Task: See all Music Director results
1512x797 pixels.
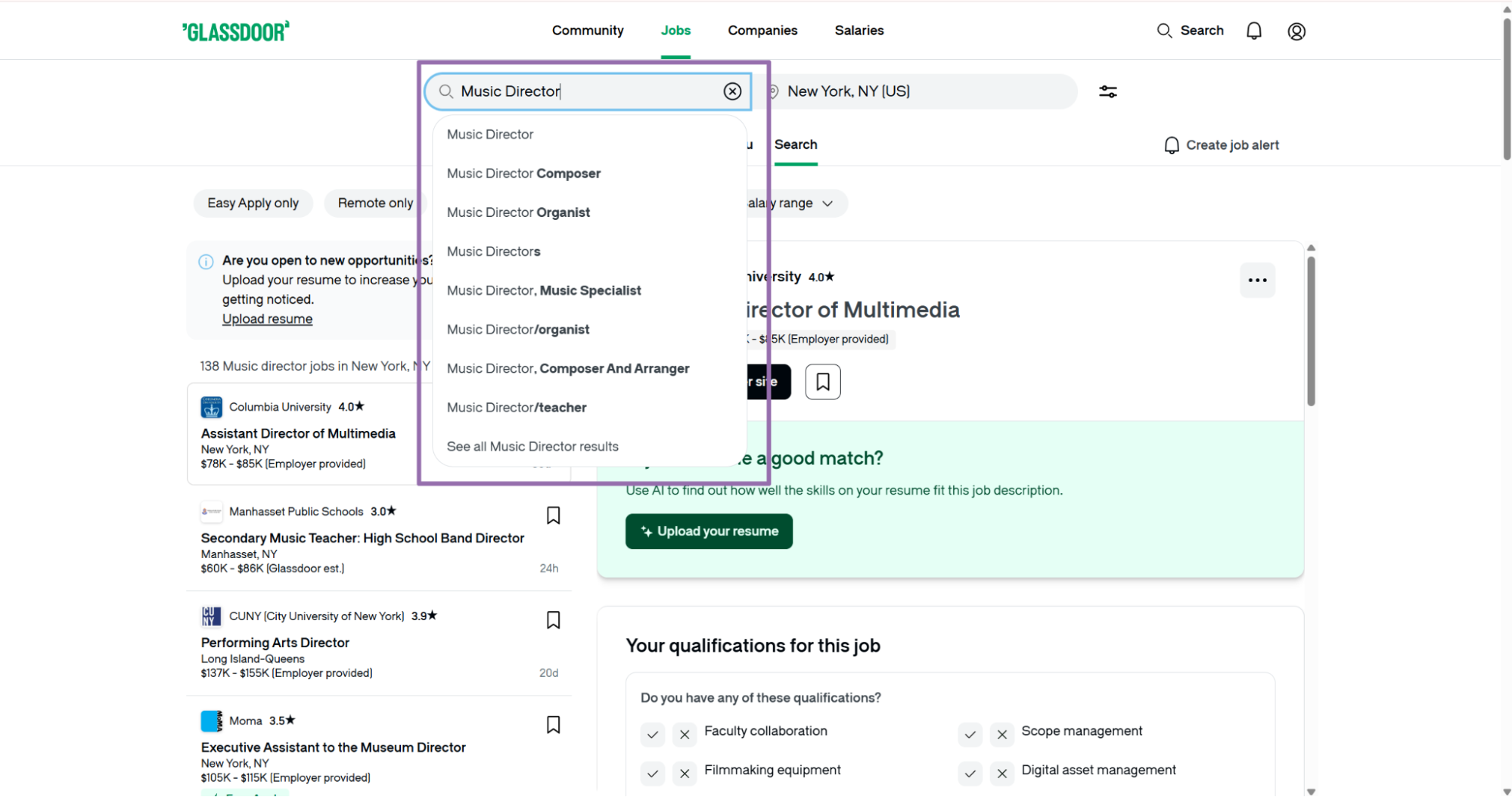Action: coord(589,447)
